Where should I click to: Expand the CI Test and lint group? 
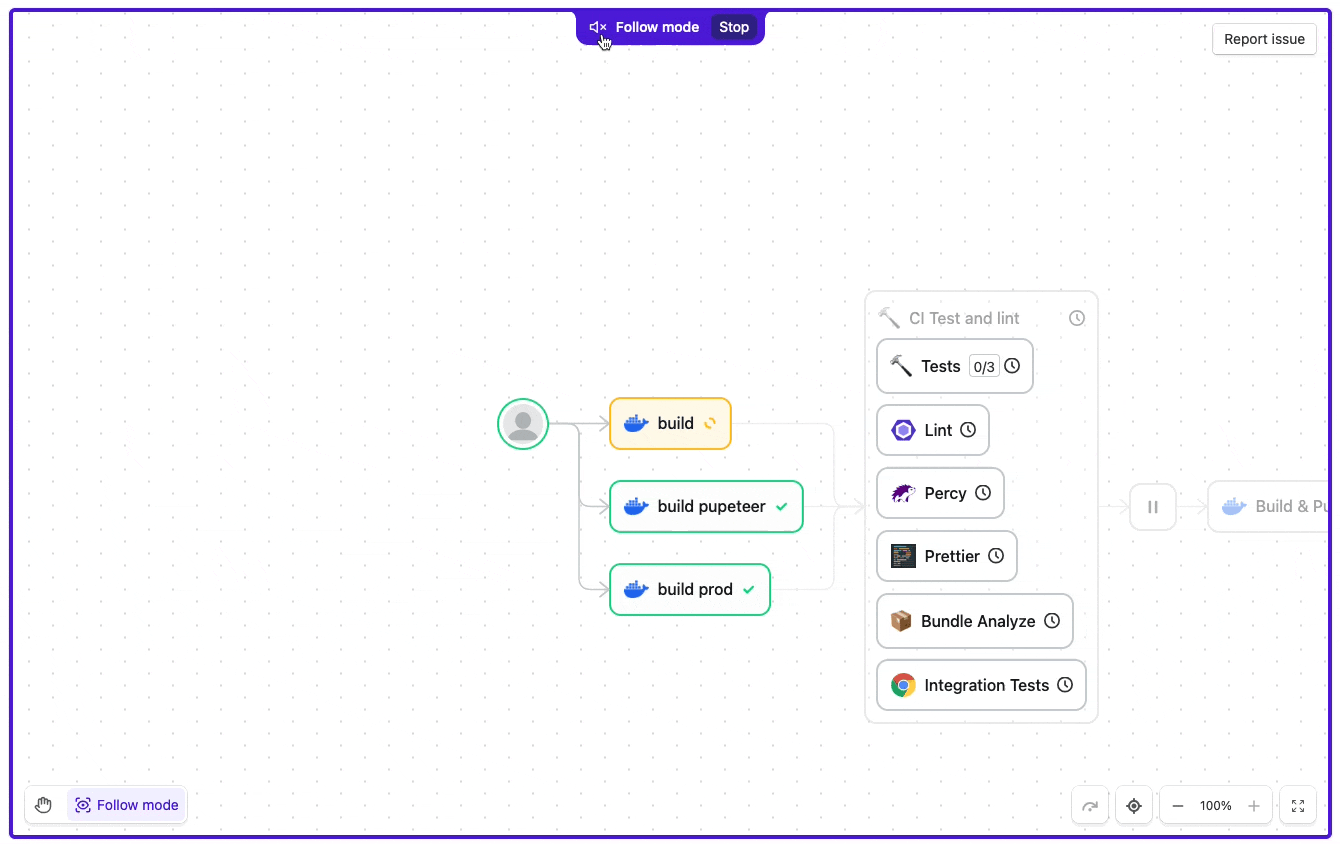(x=965, y=318)
